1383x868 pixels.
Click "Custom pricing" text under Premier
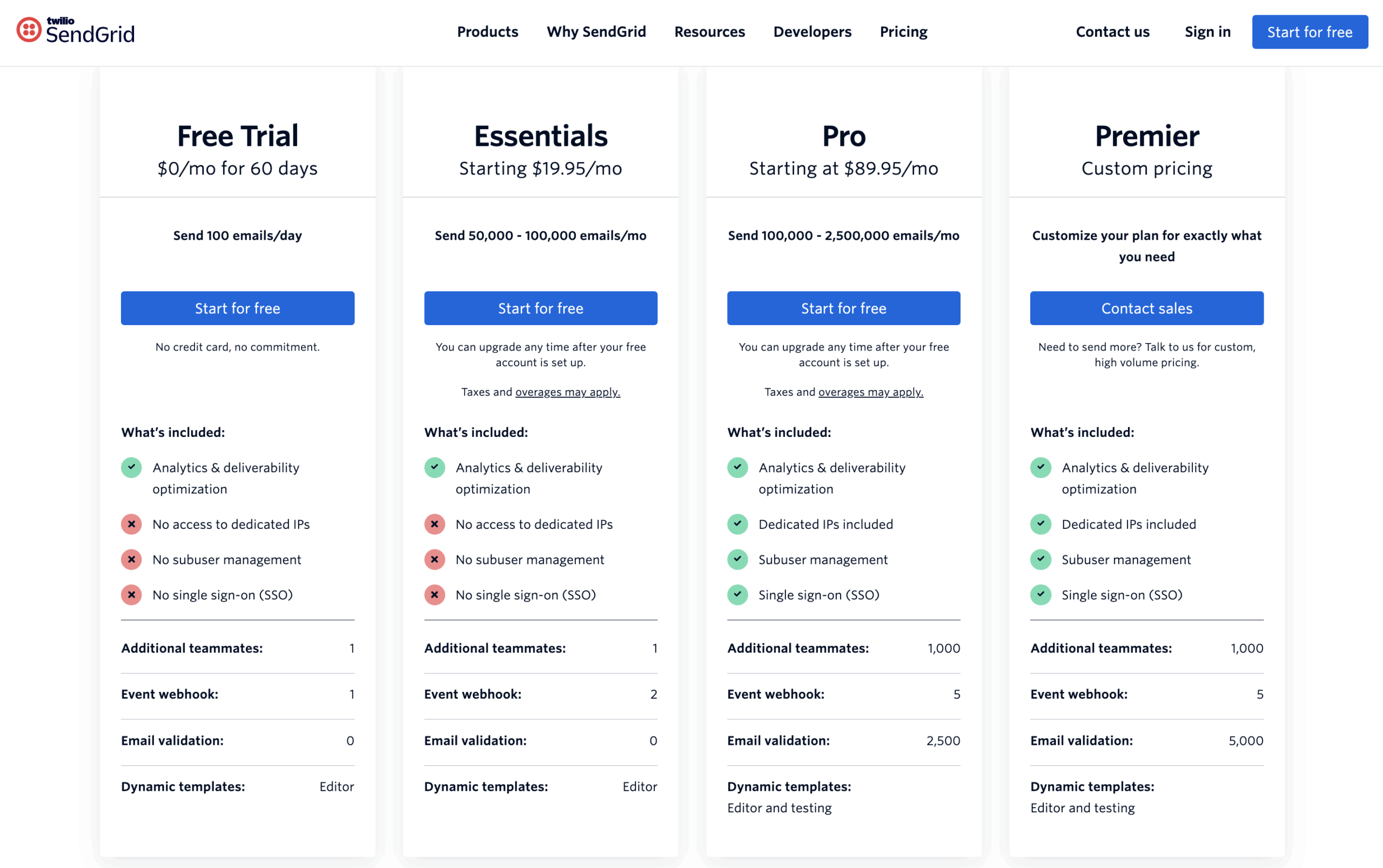coord(1146,169)
